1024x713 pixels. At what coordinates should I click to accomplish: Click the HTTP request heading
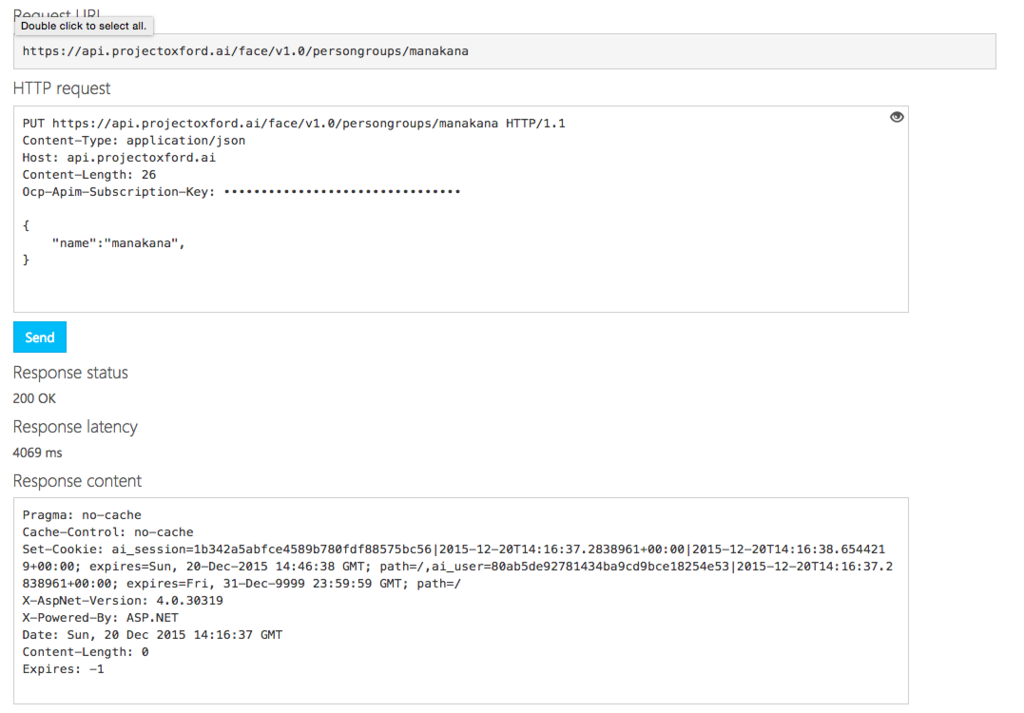point(61,88)
